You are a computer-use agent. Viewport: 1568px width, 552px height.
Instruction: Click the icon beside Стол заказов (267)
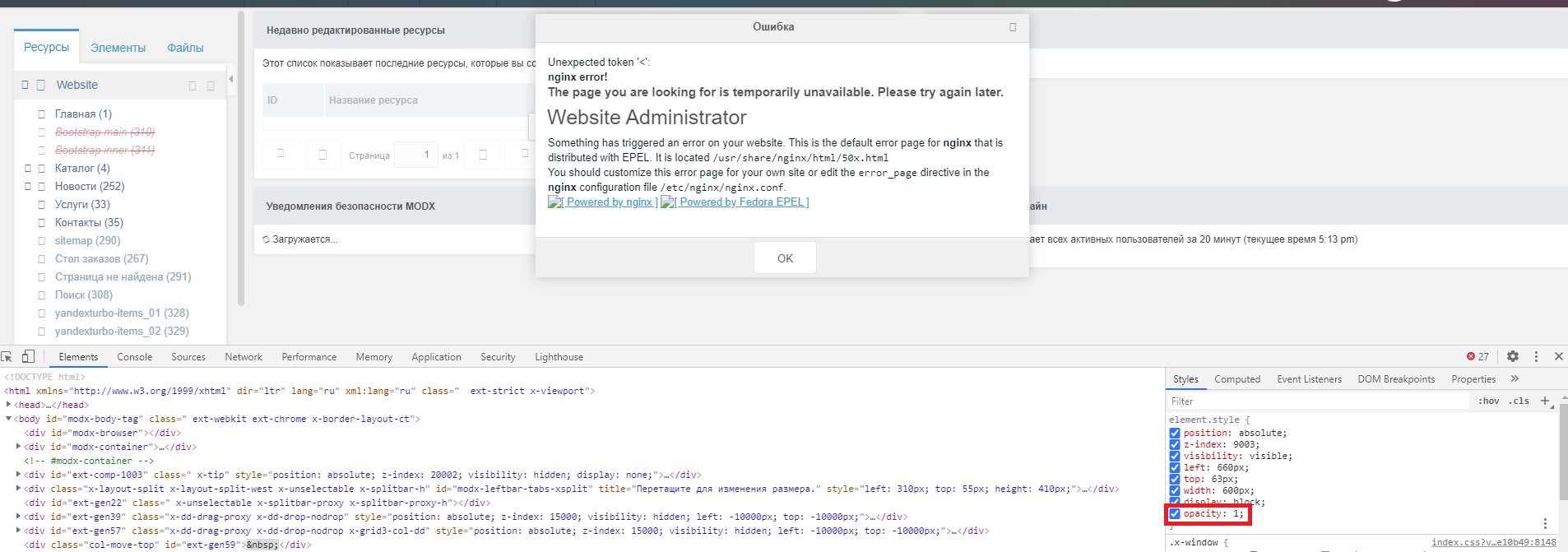pos(41,259)
